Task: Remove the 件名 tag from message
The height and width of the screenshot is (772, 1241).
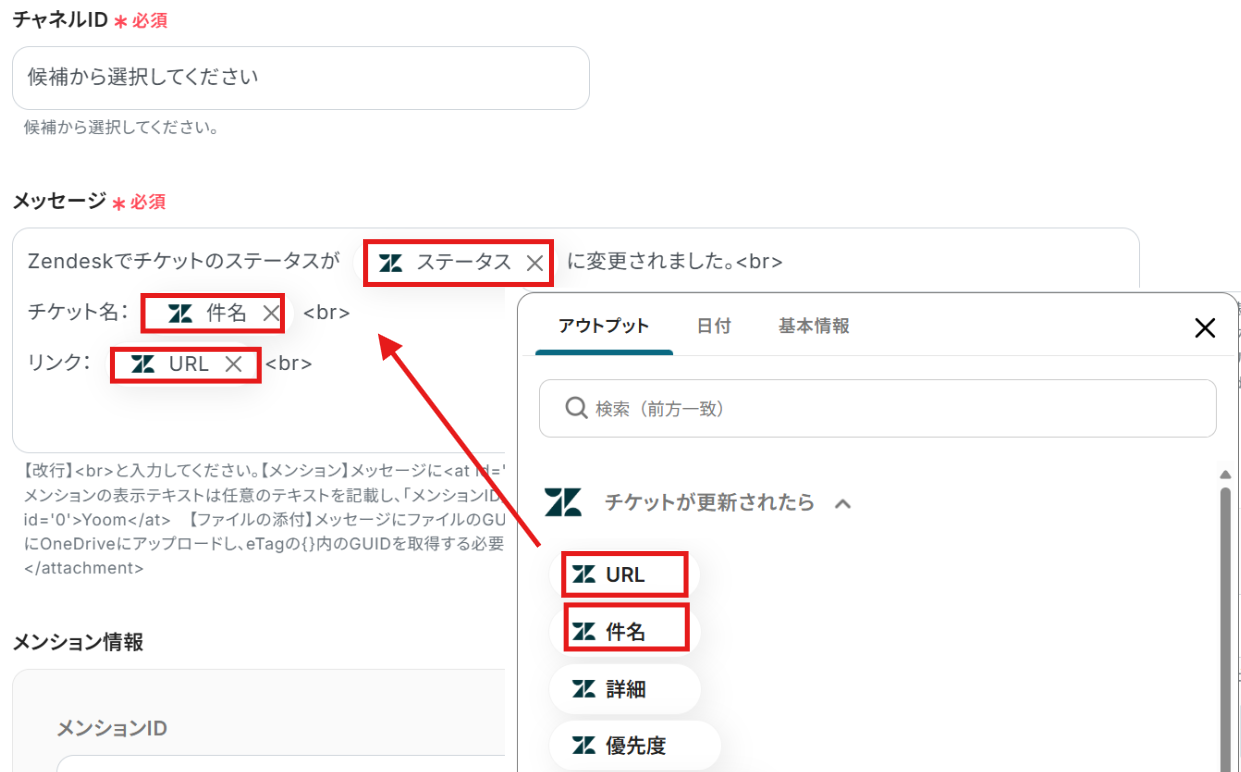Action: 271,313
